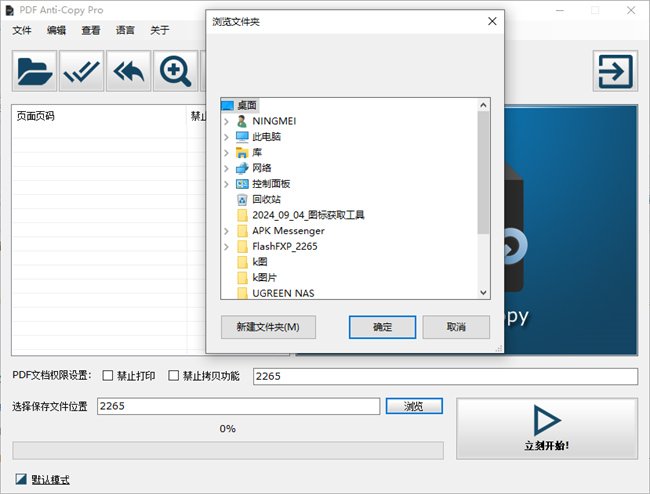Viewport: 650px width, 494px height.
Task: Click the 取消 cancel button
Action: 456,327
